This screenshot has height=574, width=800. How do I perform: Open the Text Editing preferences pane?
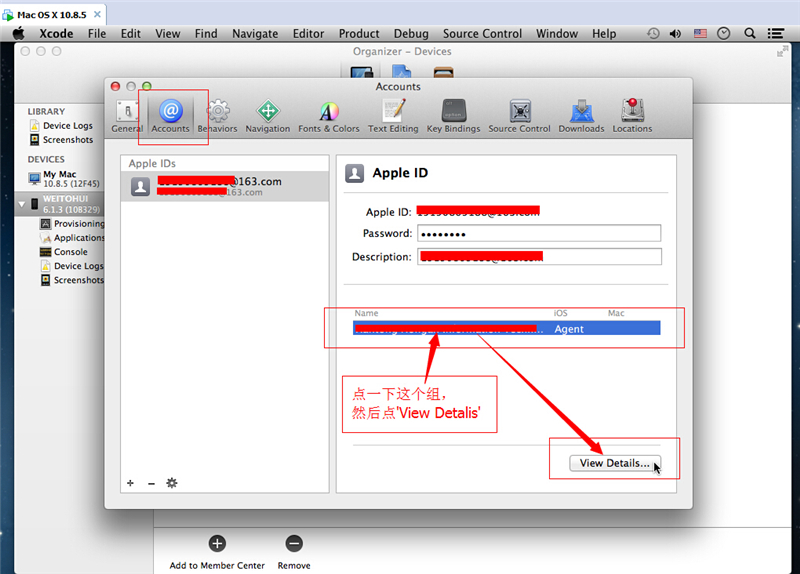tap(393, 116)
